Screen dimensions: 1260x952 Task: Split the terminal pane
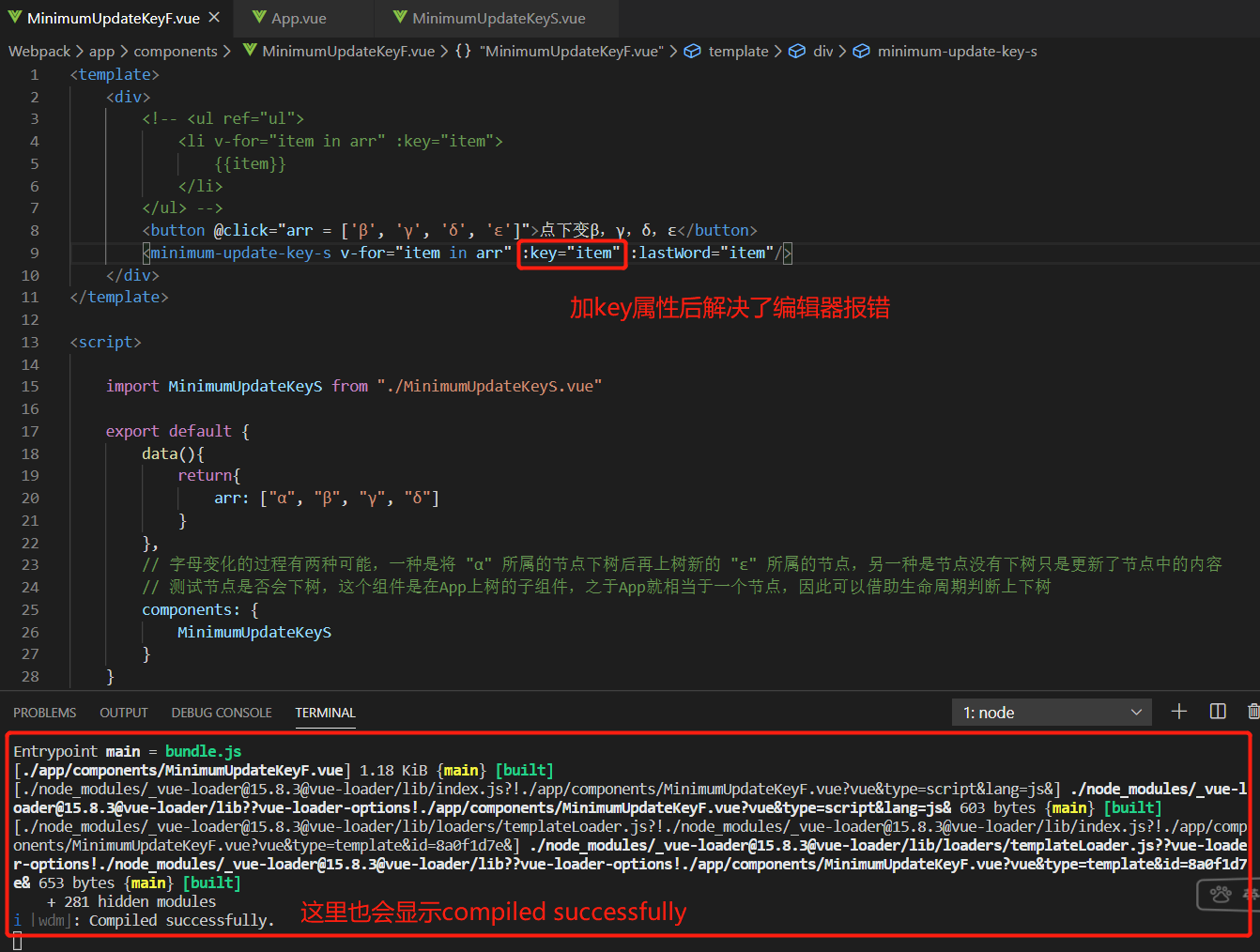click(x=1218, y=712)
